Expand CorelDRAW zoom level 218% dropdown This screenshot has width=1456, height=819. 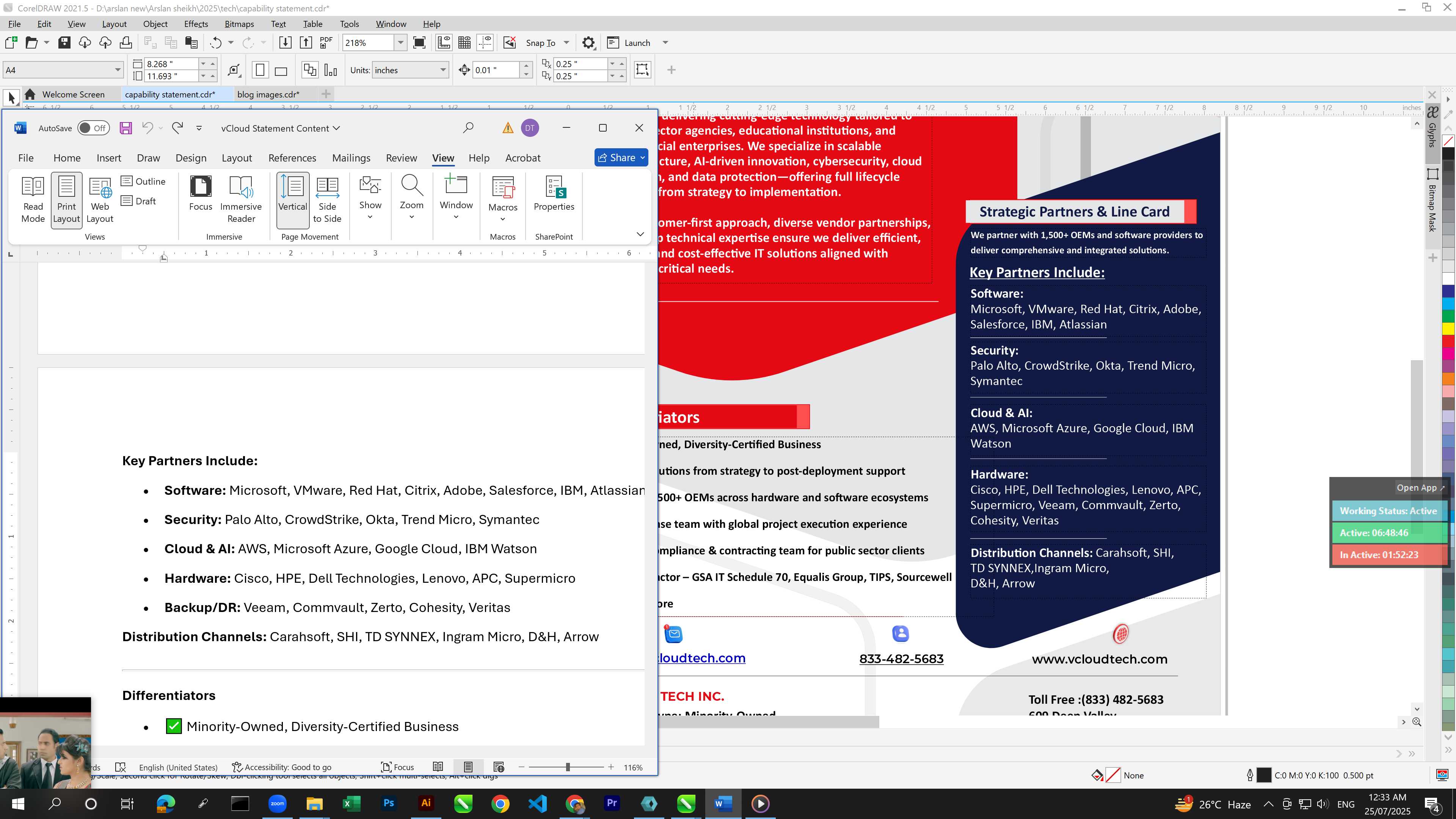(401, 42)
